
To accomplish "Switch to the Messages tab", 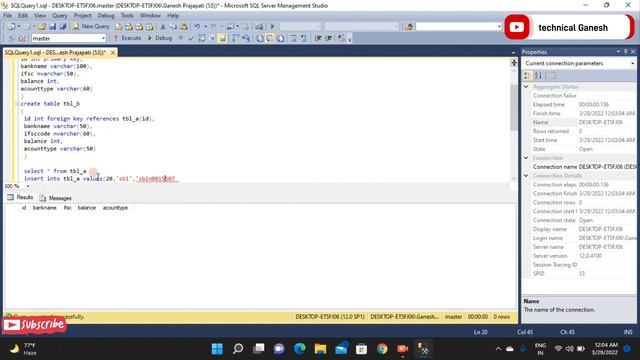I will point(56,198).
